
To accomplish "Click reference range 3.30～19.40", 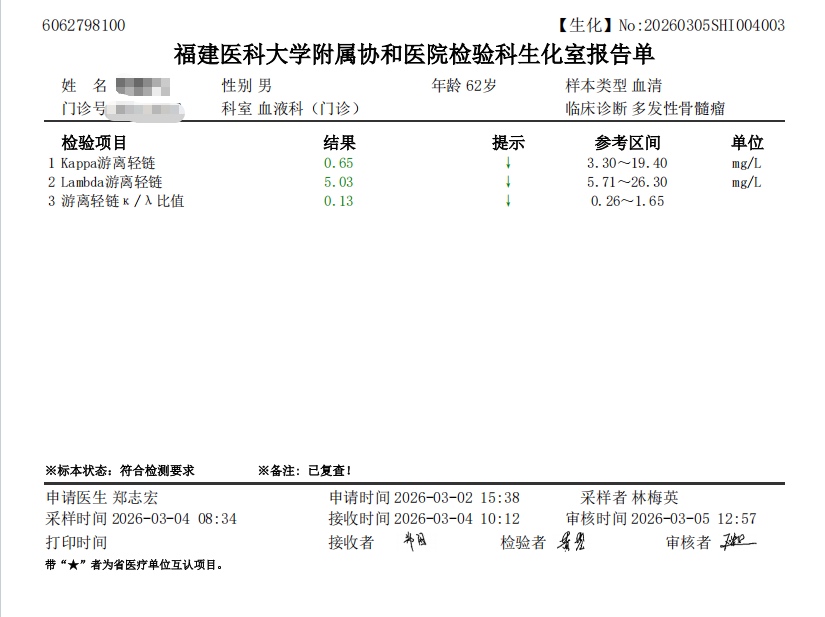I will coord(627,163).
